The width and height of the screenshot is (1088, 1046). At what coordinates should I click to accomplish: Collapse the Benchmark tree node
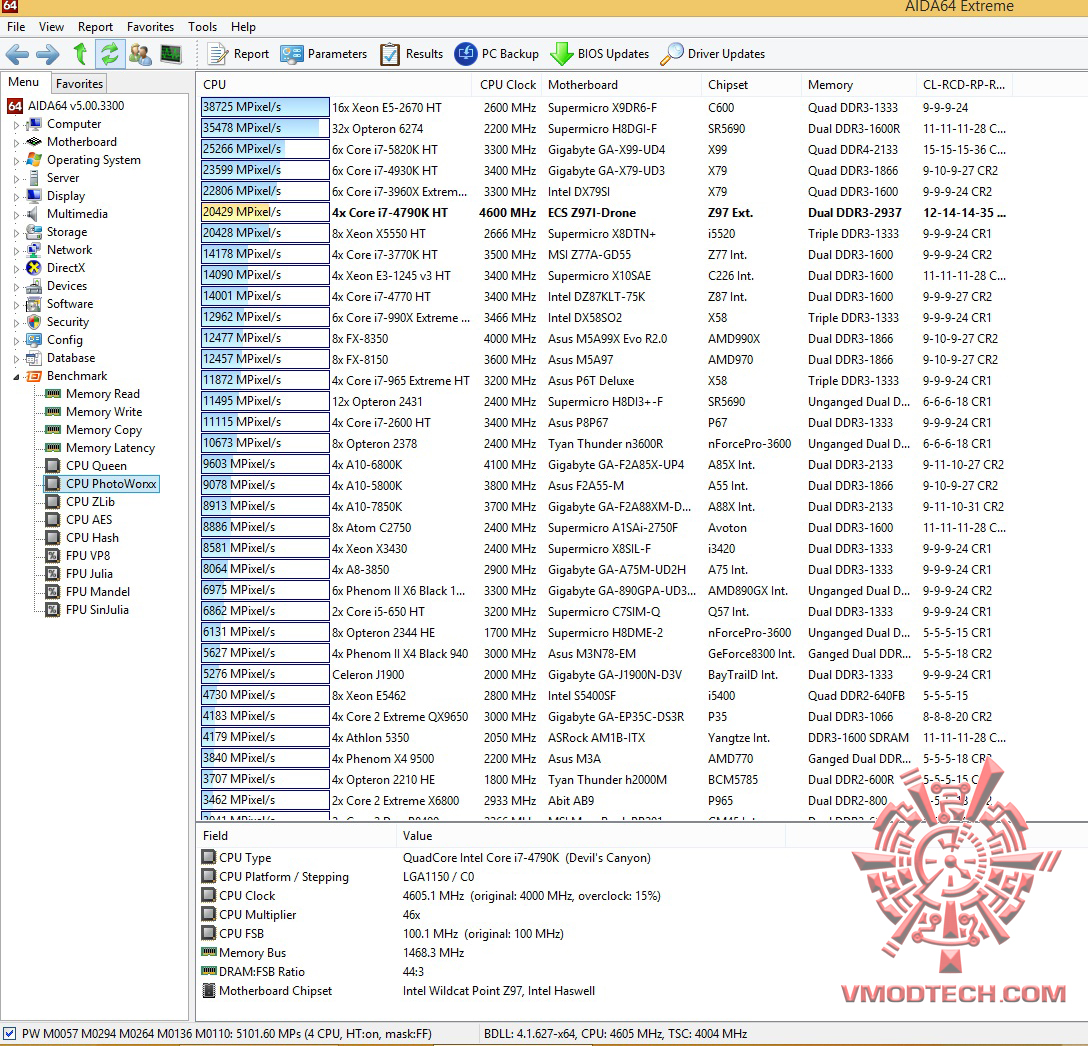click(x=16, y=377)
